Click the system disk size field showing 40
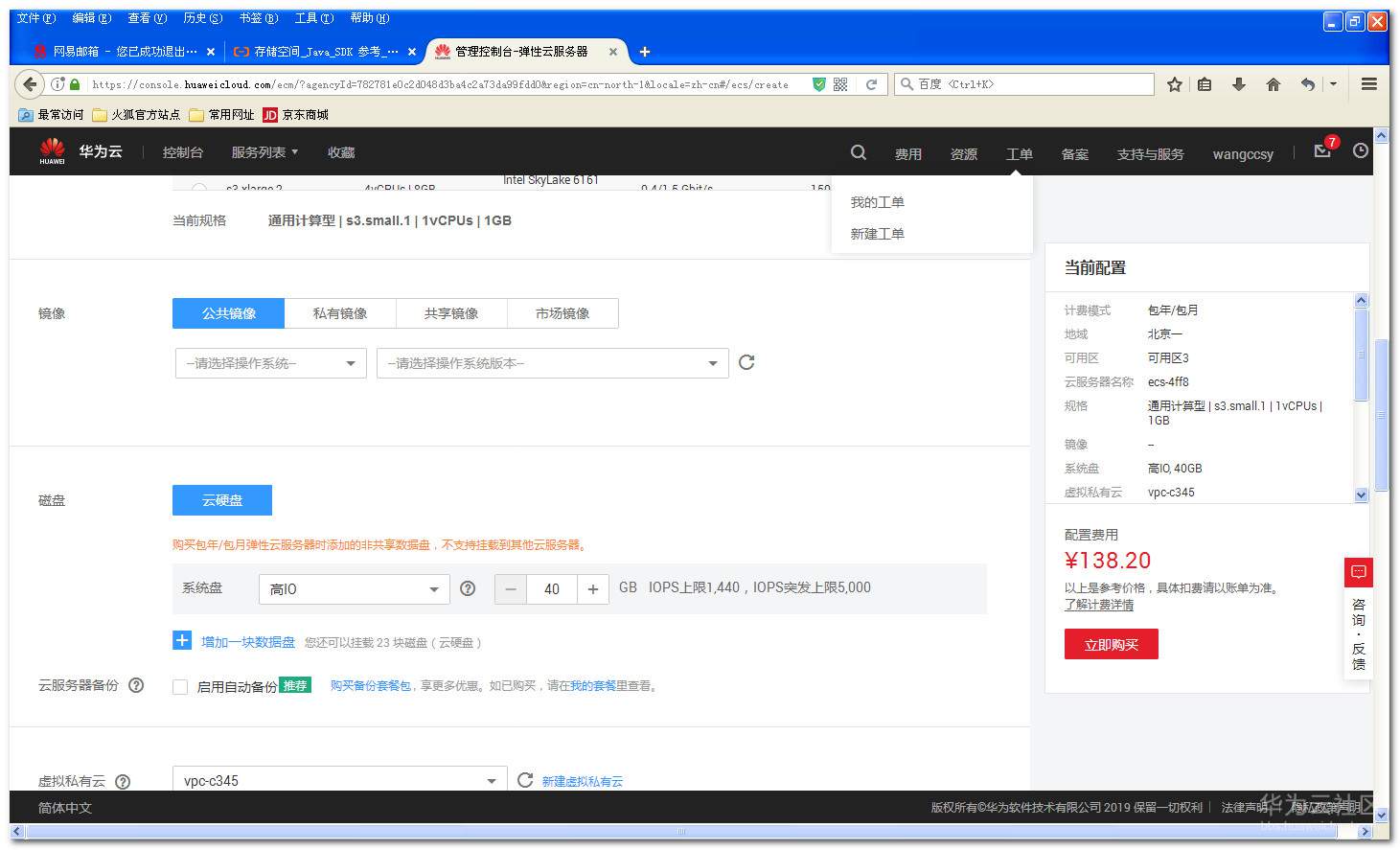Screen dimensions: 1400x850 coord(552,589)
